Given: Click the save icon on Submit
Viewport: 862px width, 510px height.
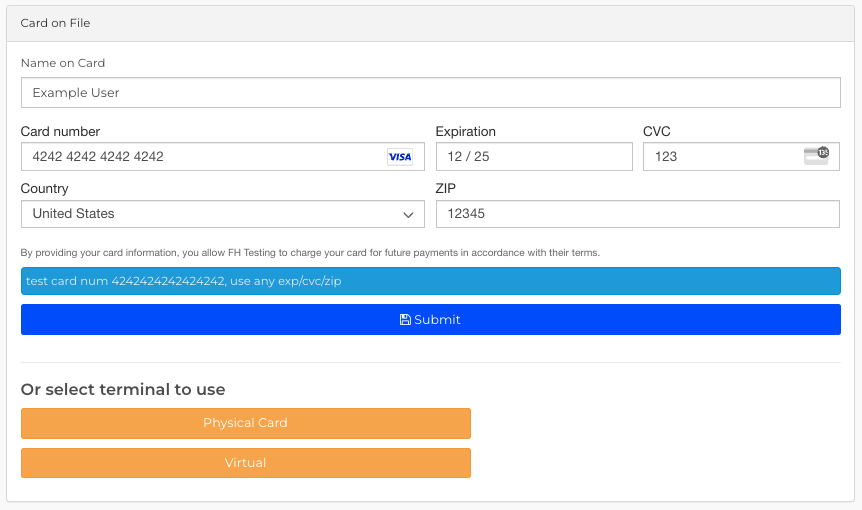Looking at the screenshot, I should (x=405, y=320).
